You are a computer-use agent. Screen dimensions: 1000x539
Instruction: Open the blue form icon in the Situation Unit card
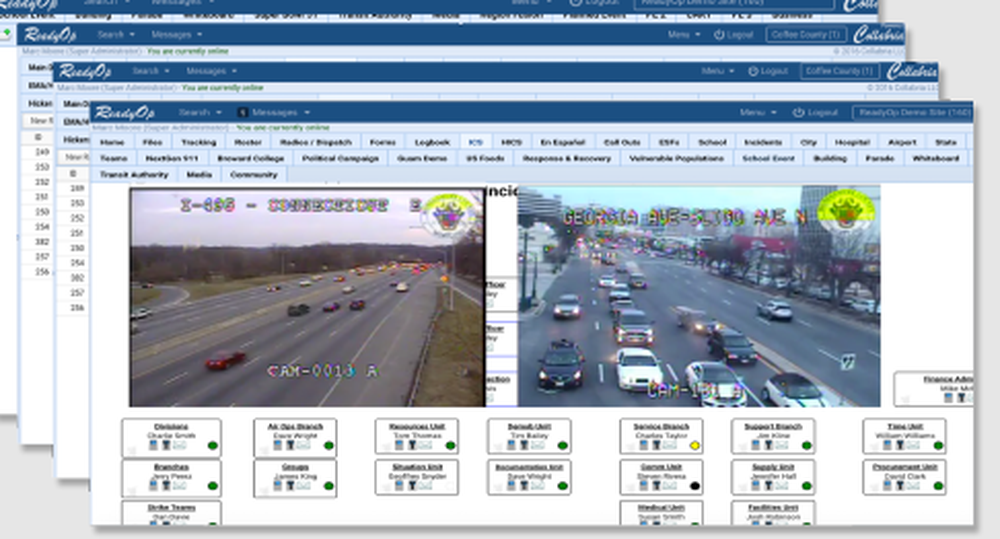[399, 485]
